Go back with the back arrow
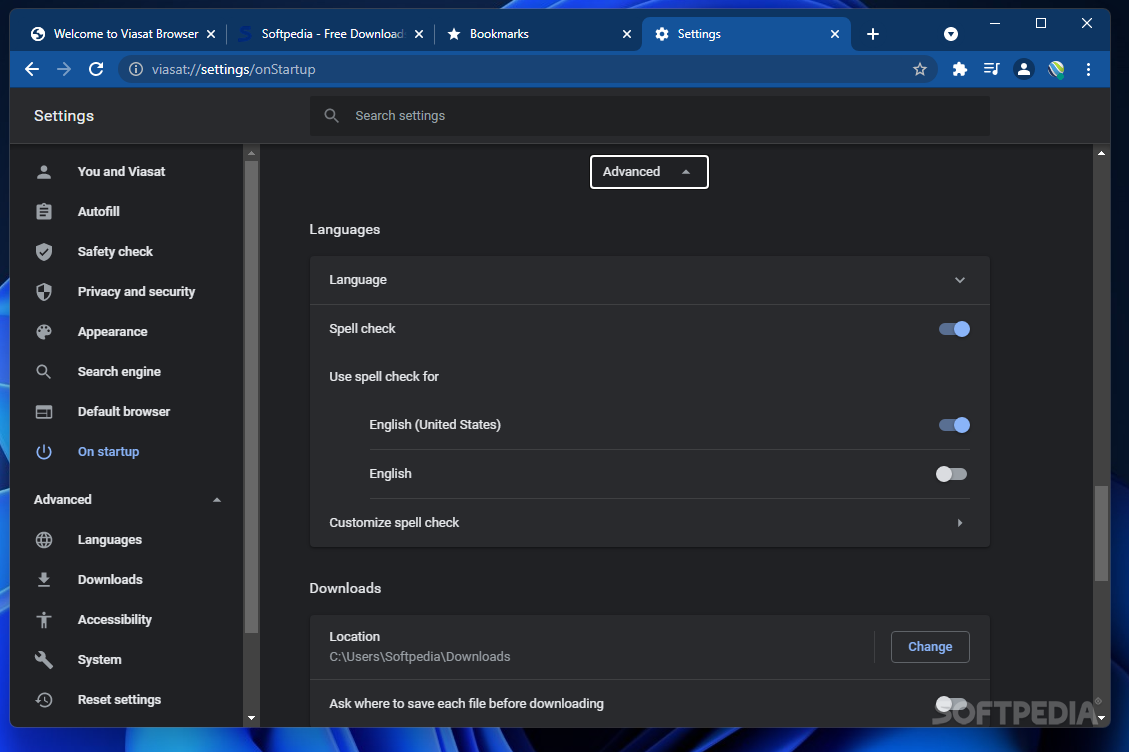The width and height of the screenshot is (1129, 752). point(32,69)
